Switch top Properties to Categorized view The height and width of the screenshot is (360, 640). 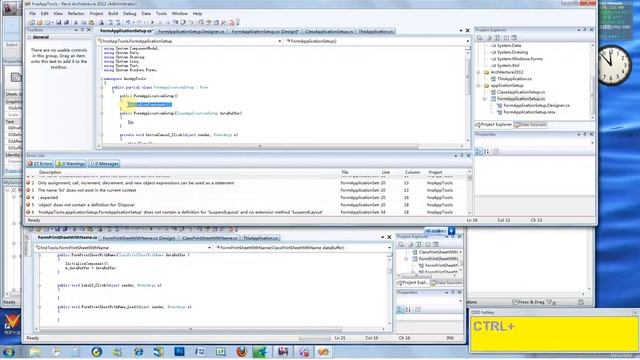point(480,151)
